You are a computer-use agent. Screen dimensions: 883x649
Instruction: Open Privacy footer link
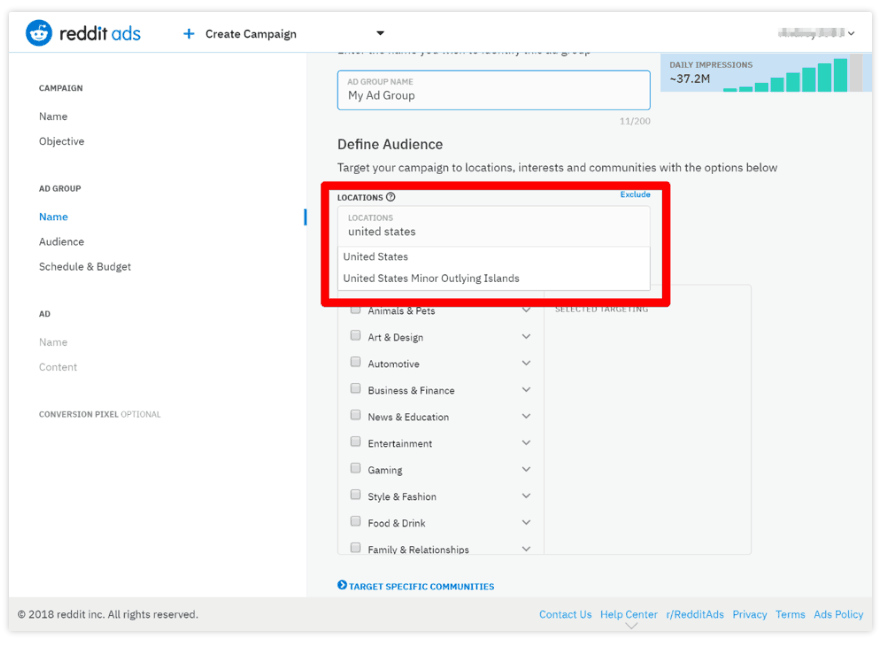pos(750,615)
